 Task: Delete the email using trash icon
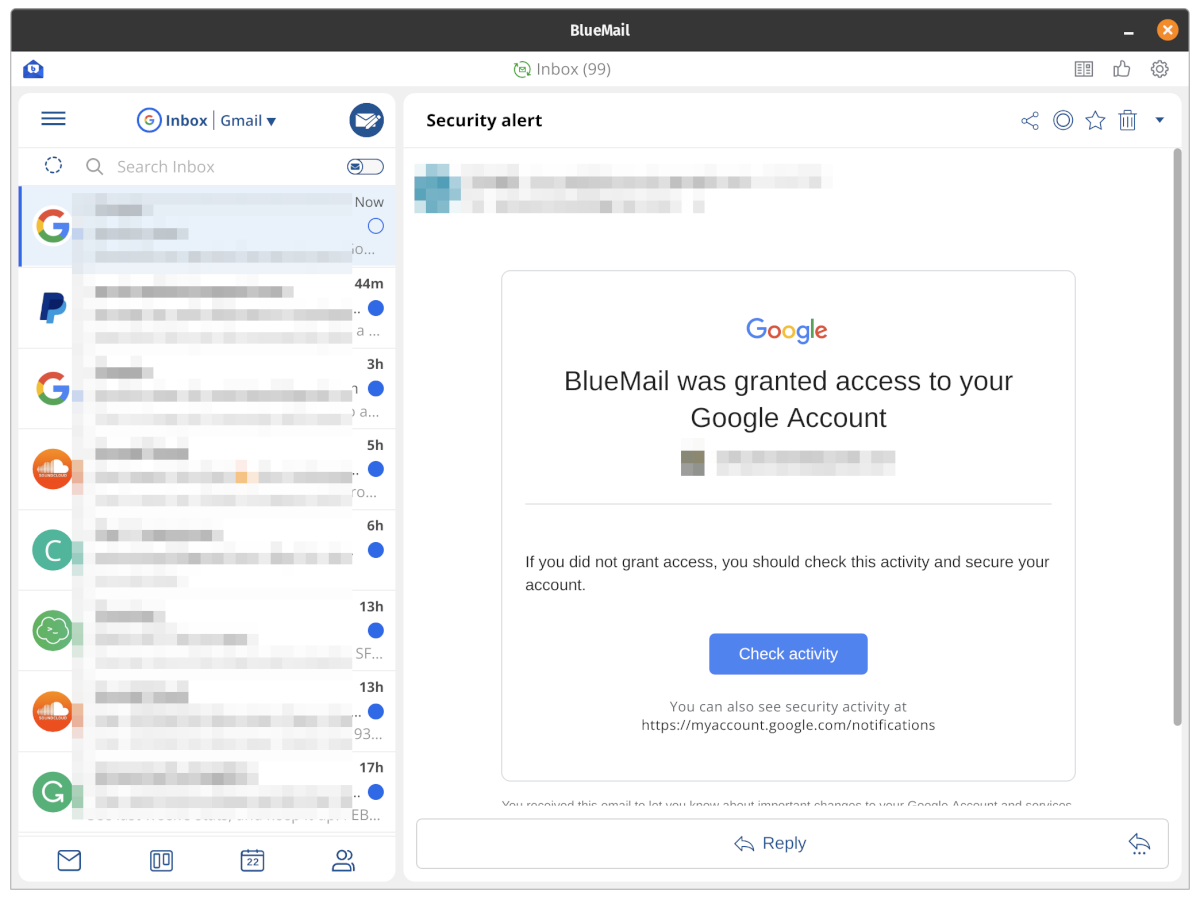coord(1127,121)
